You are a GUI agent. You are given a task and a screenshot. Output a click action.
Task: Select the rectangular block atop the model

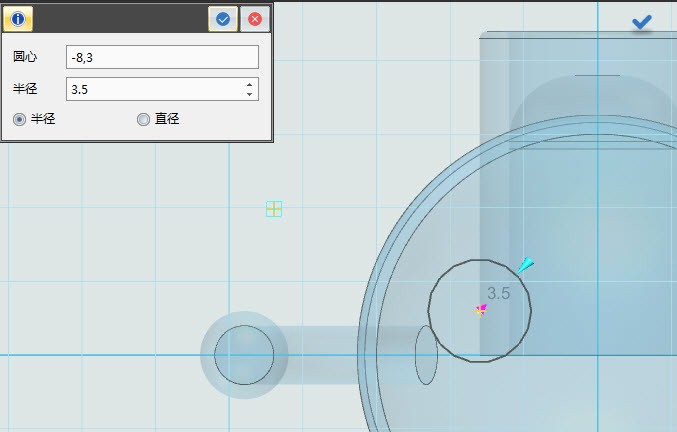pyautogui.click(x=580, y=60)
